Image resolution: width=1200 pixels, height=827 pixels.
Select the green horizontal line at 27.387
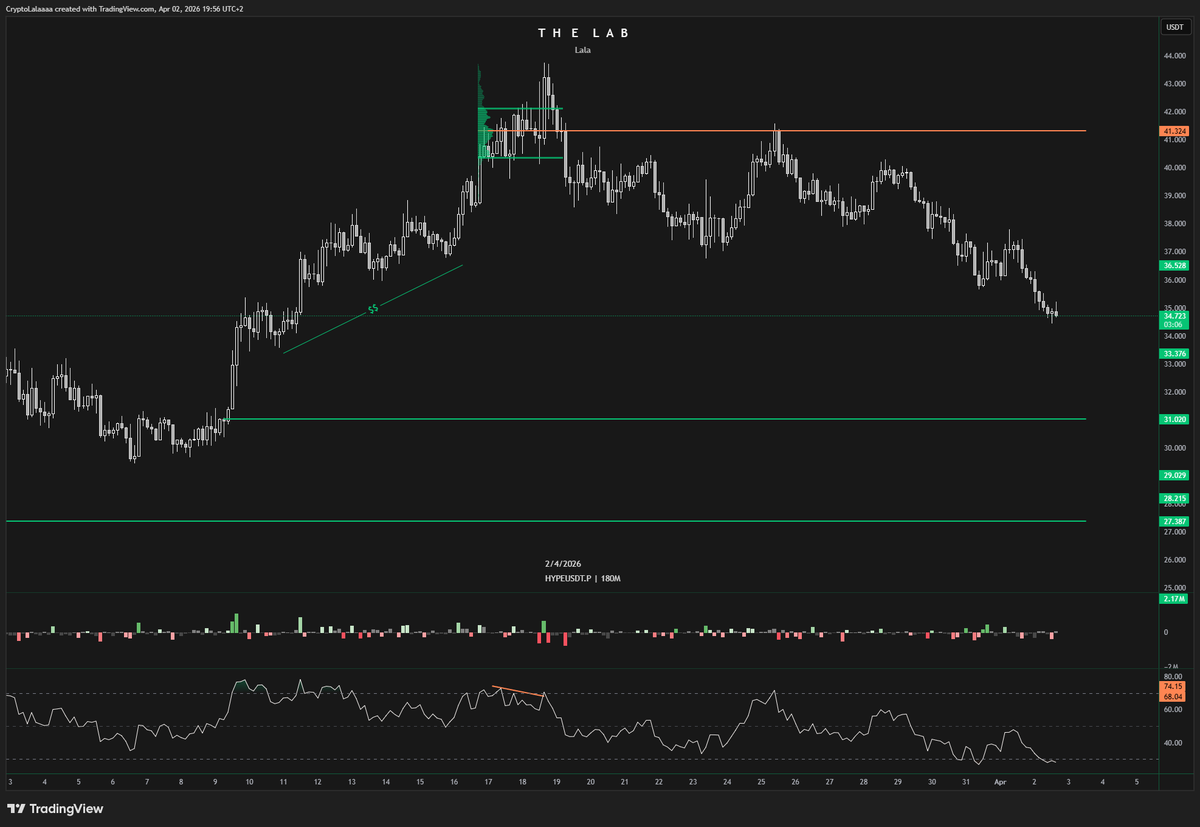(x=546, y=521)
